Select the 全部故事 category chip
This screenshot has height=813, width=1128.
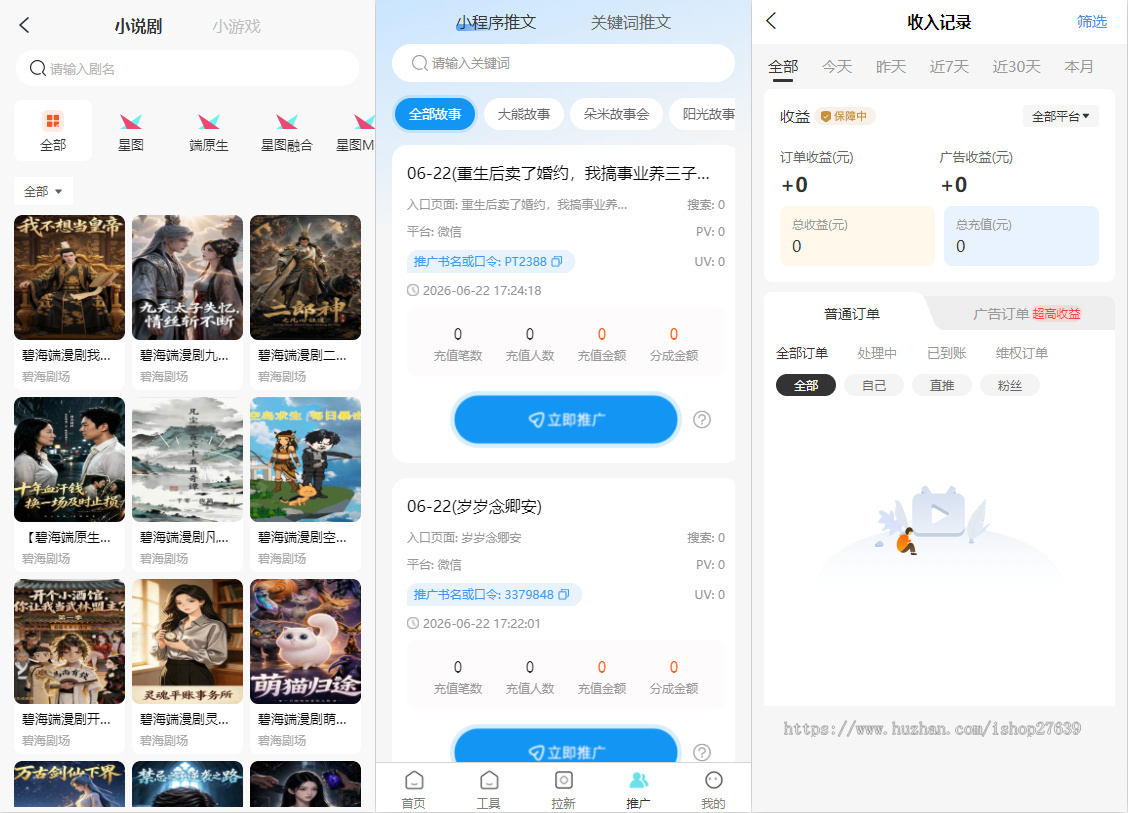[435, 114]
